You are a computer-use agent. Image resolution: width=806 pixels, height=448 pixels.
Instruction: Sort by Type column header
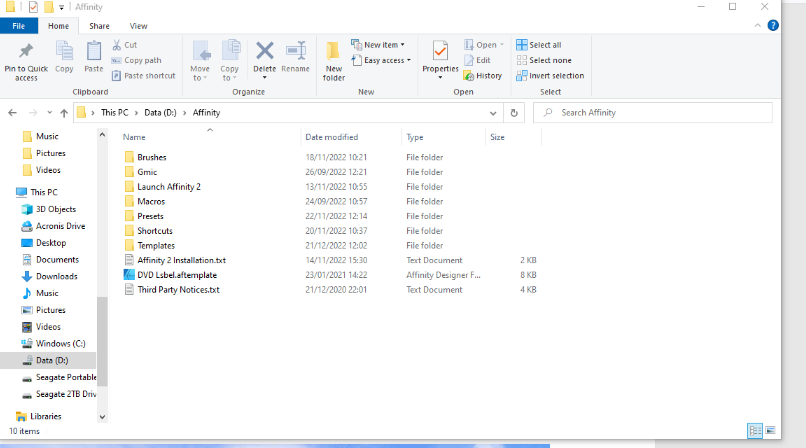[x=415, y=137]
